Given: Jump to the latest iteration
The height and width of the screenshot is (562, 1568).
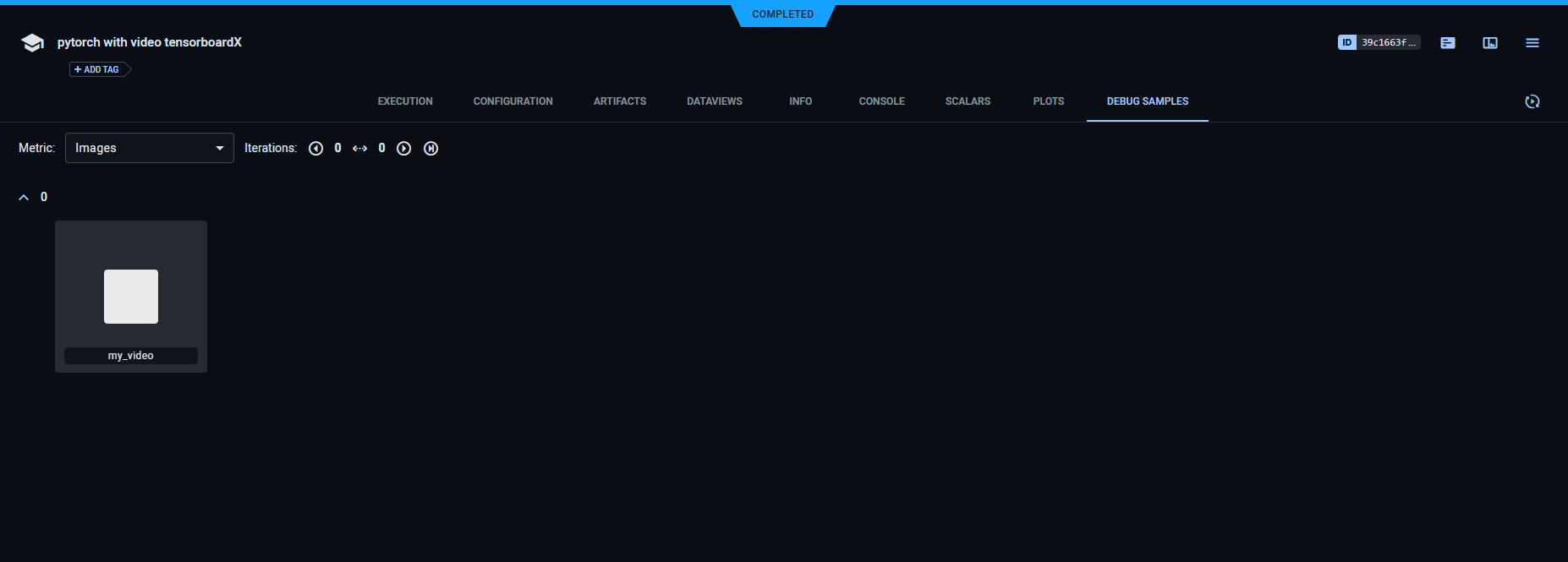Looking at the screenshot, I should [431, 149].
